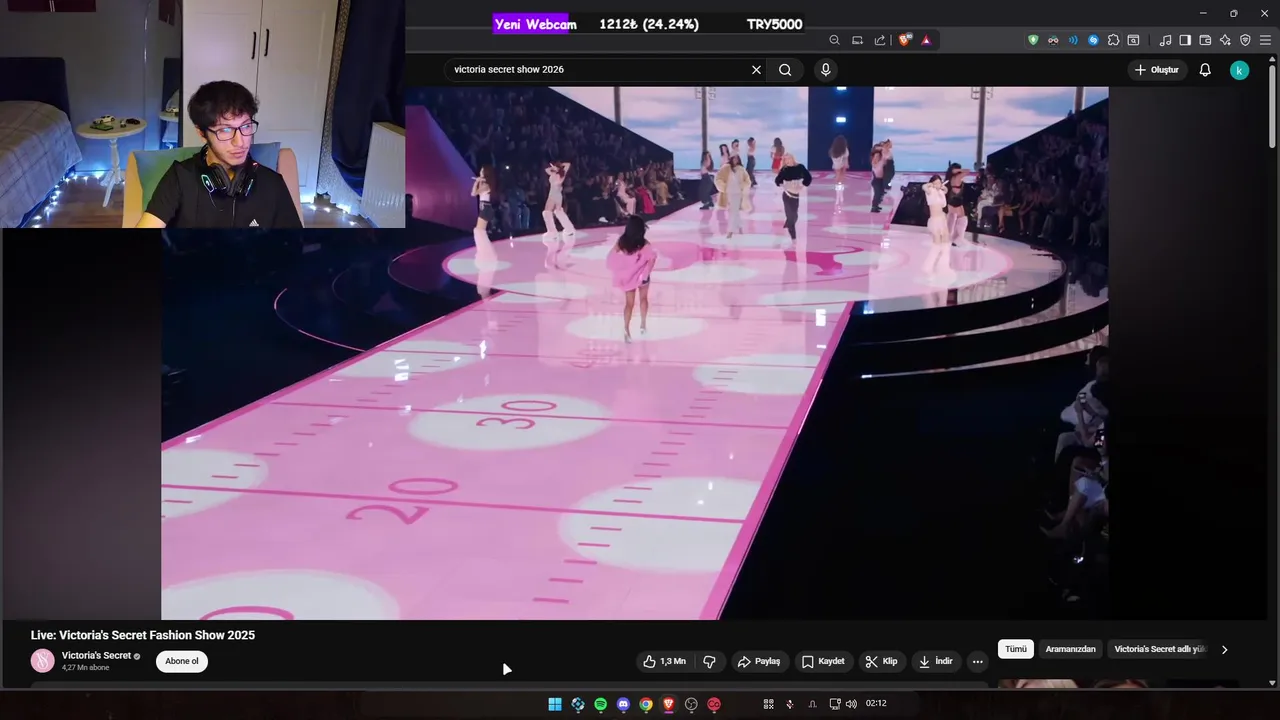Select the Victoria's Secret adlı chip

[1160, 649]
